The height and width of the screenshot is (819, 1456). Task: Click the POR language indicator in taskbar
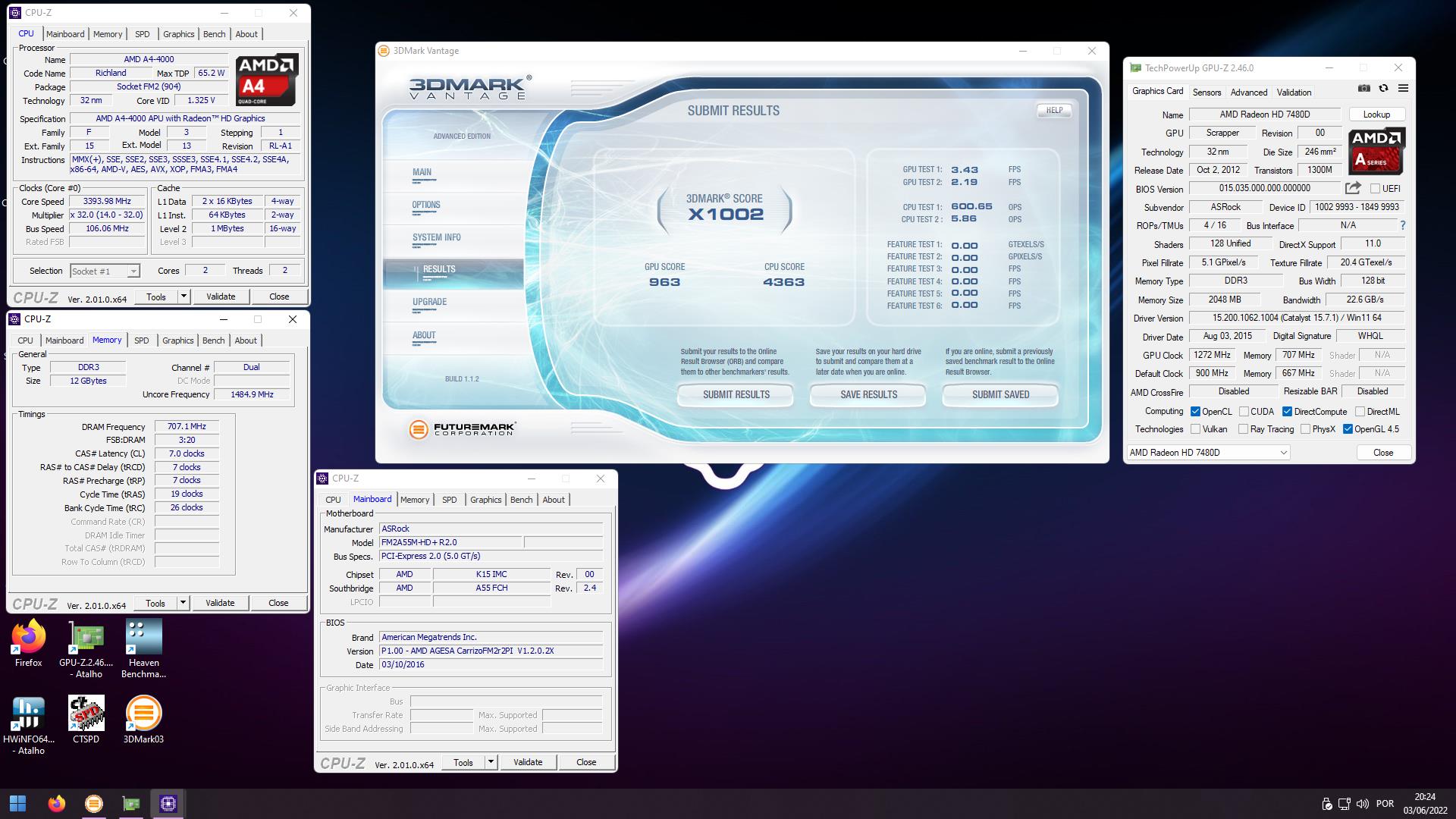(x=1385, y=804)
